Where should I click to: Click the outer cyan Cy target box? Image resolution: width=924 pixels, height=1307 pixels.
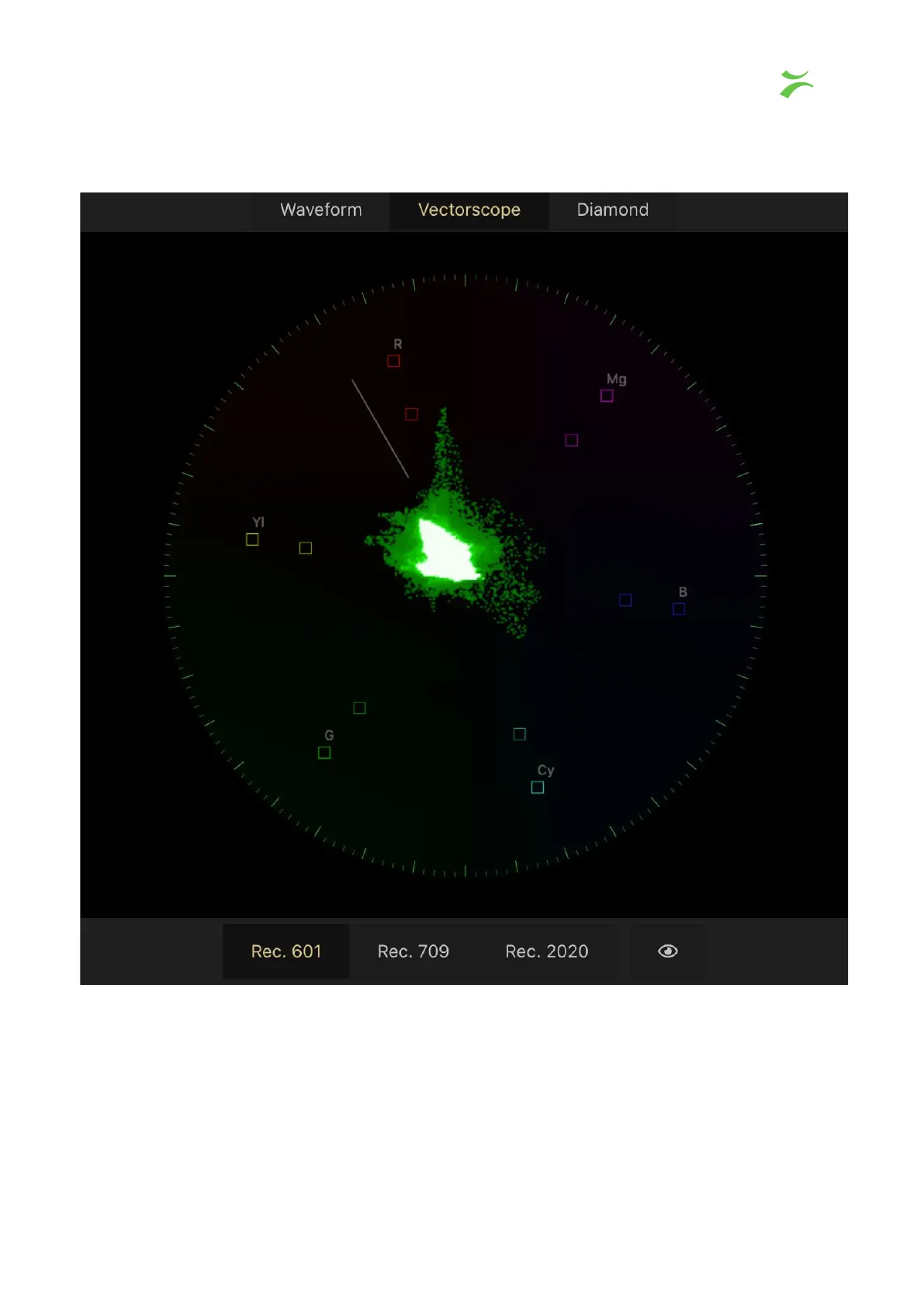[538, 788]
